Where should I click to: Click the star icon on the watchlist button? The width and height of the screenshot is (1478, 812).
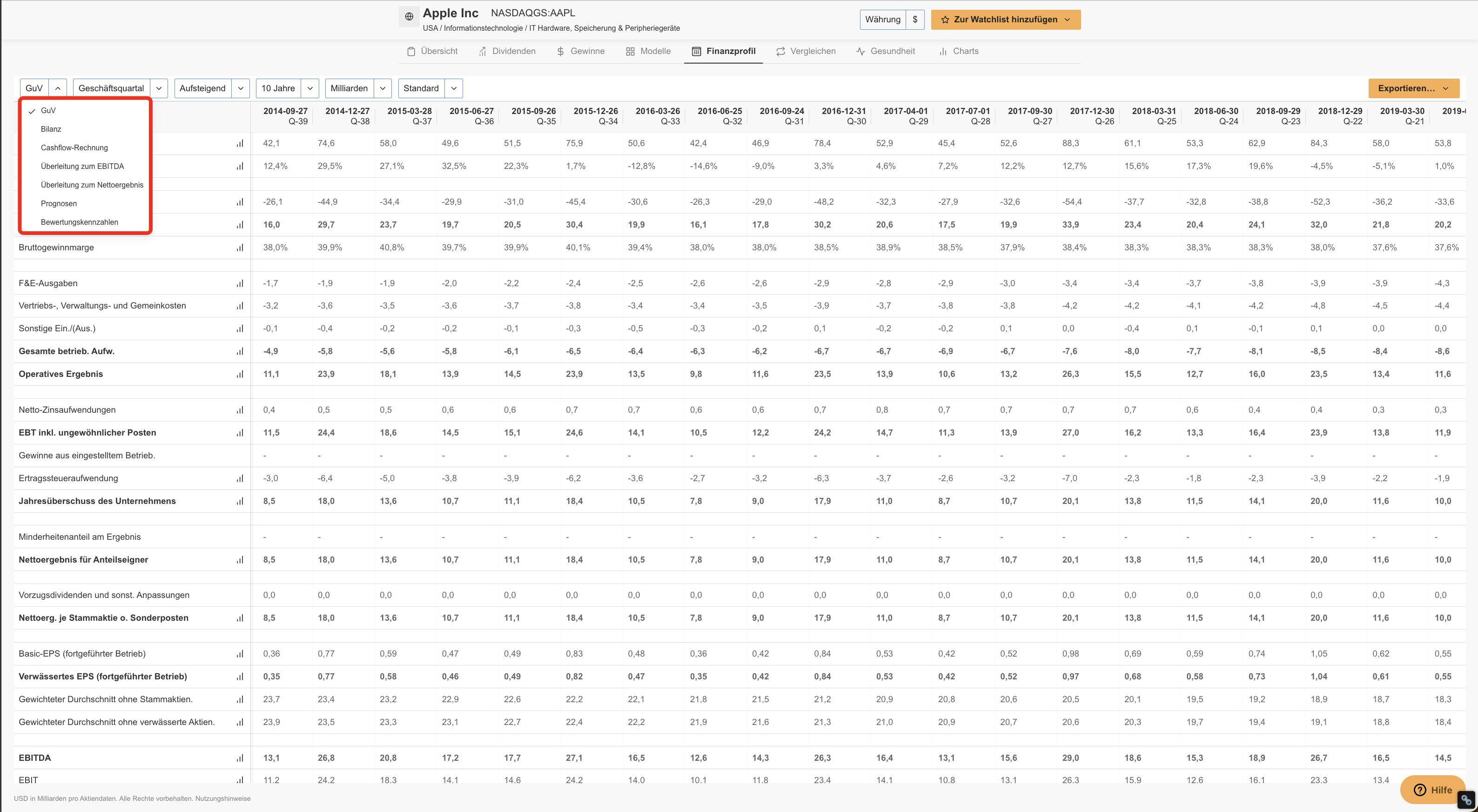point(945,20)
